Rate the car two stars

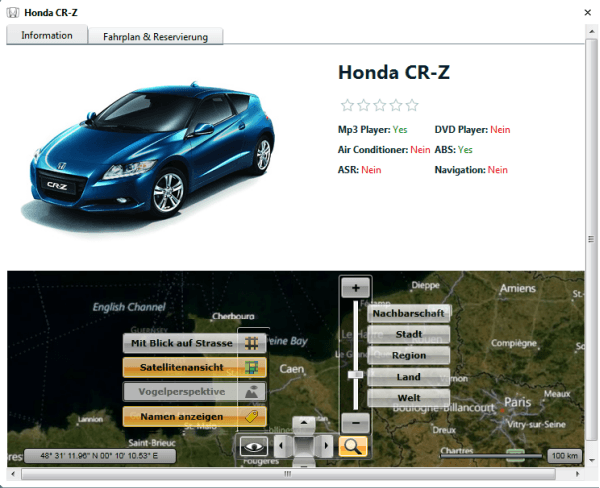364,105
